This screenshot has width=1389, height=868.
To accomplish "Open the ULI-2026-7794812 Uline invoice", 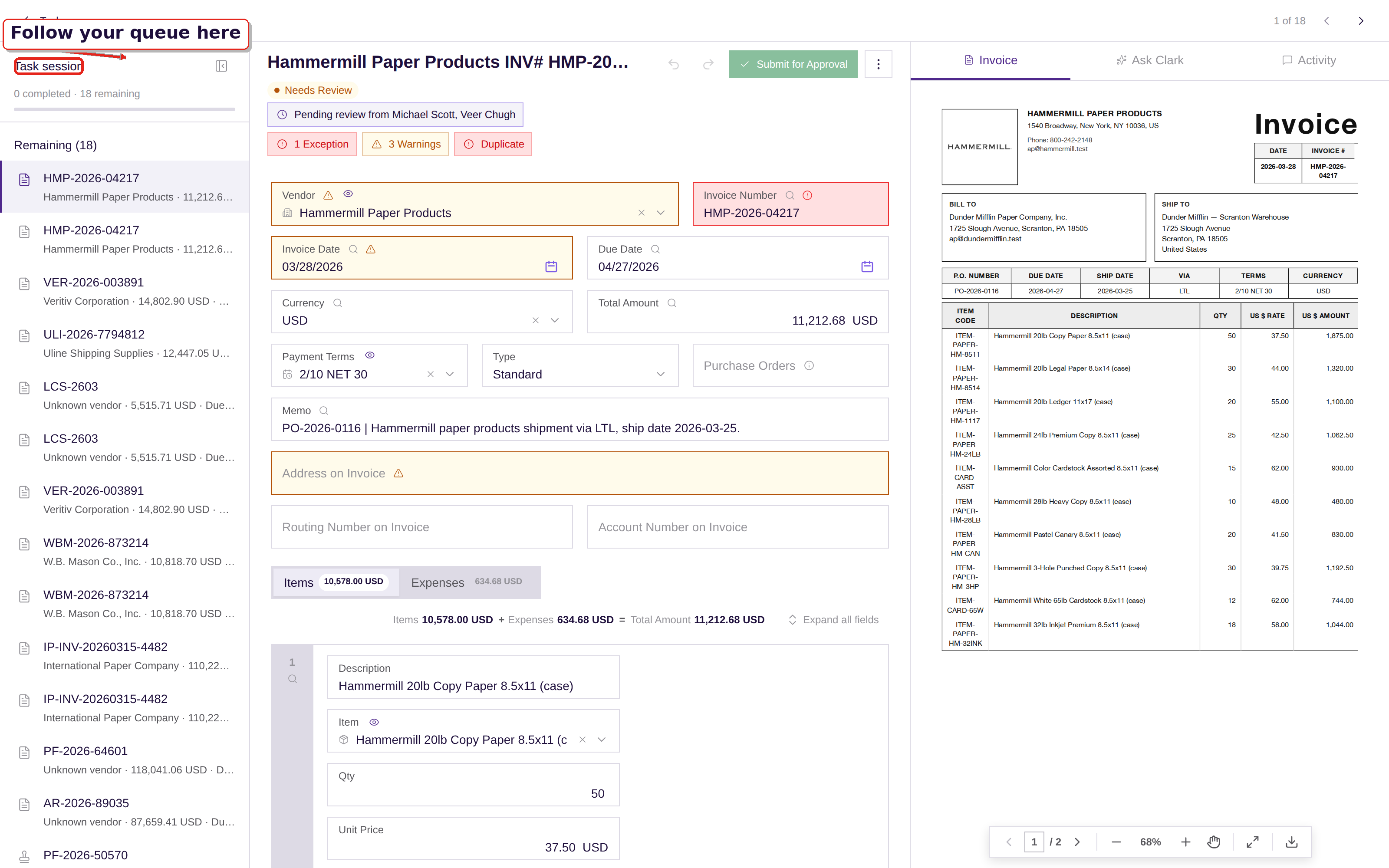I will (125, 343).
